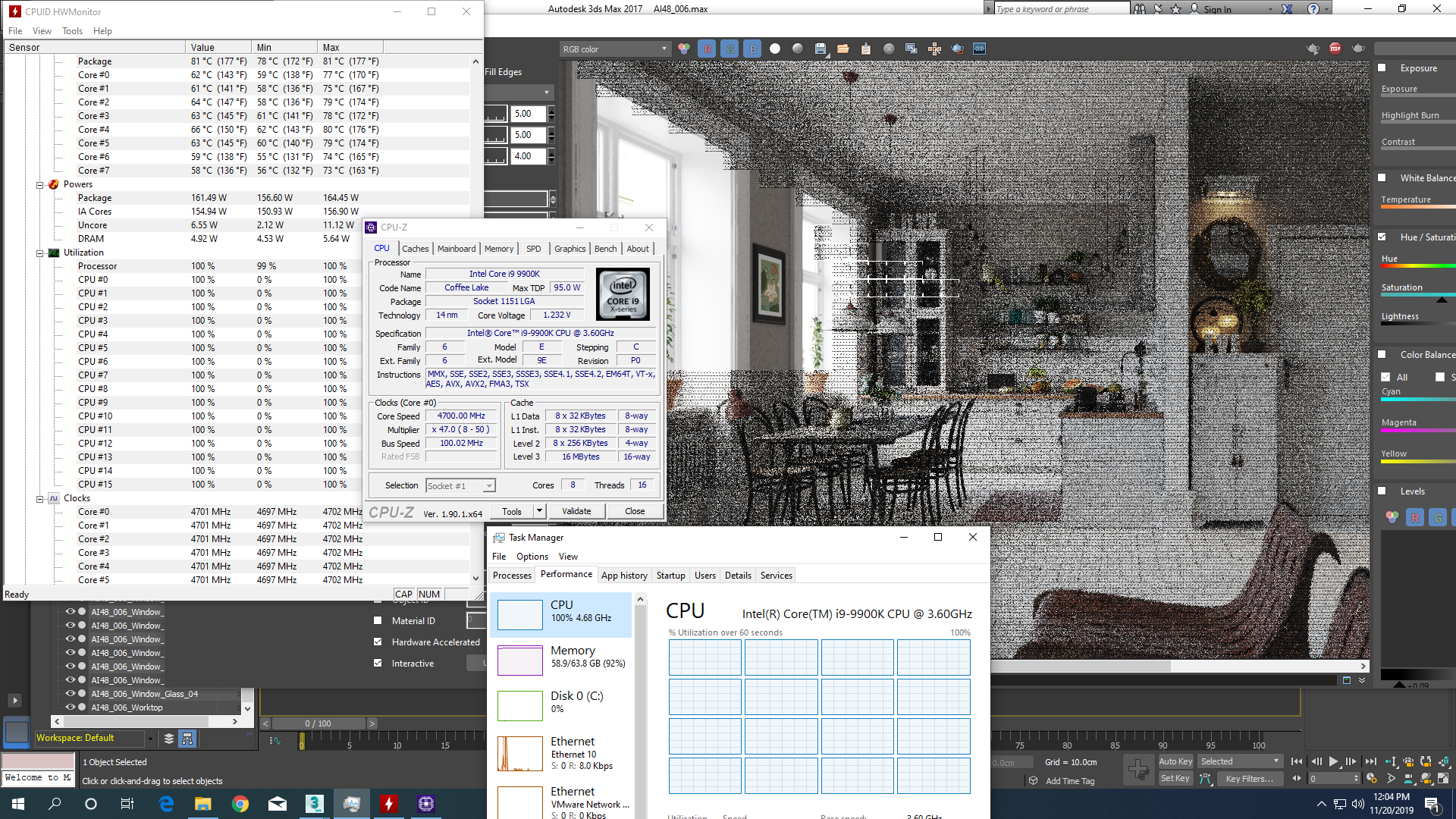The height and width of the screenshot is (819, 1456).
Task: Uncheck Hardware Accelerated option
Action: (x=378, y=642)
